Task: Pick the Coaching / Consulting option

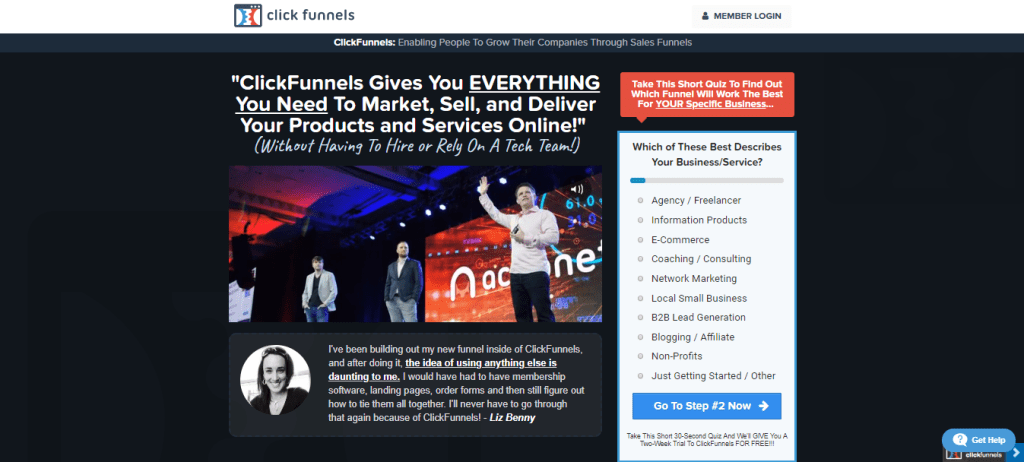Action: (640, 259)
